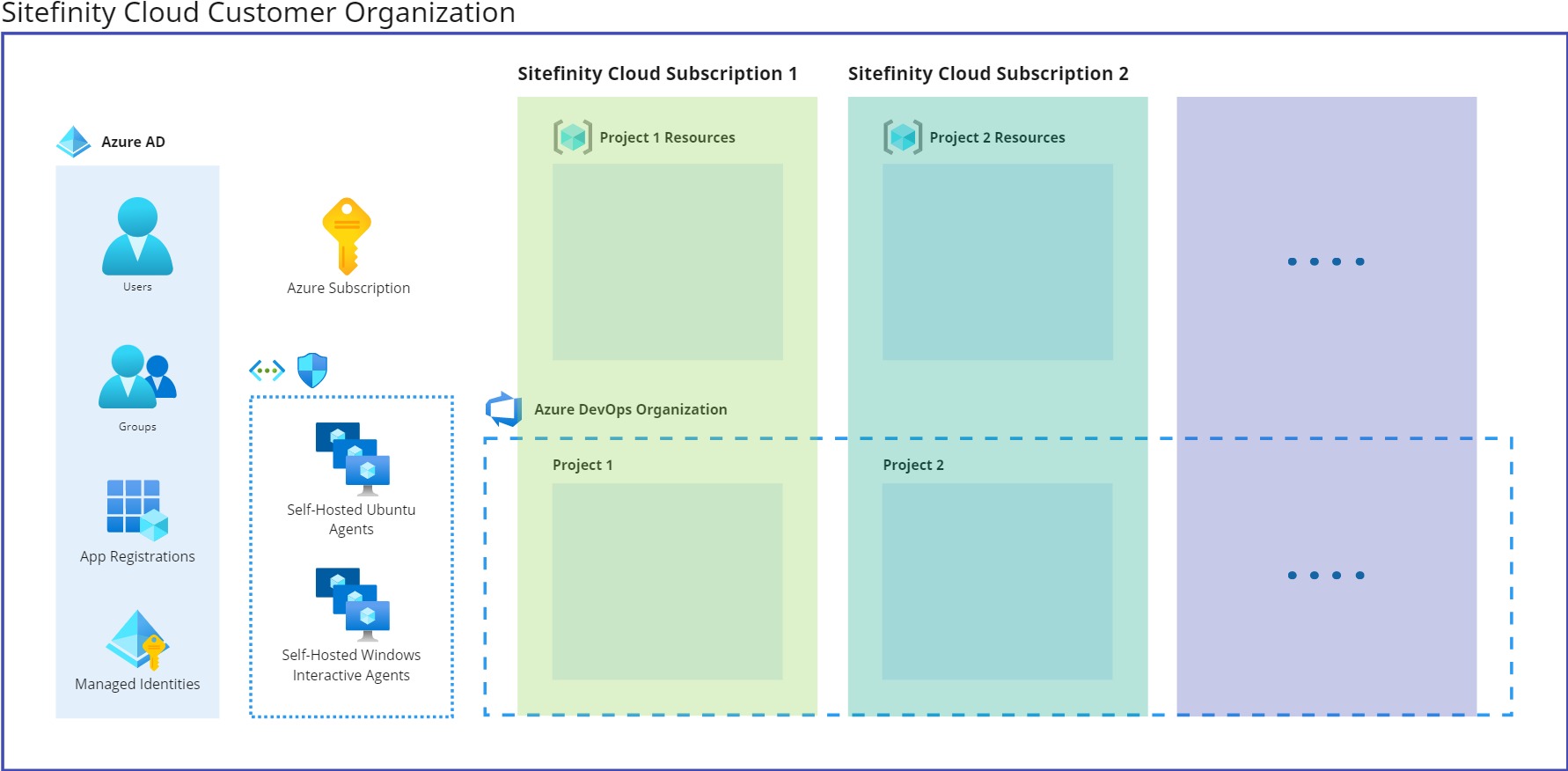This screenshot has height=771, width=1568.
Task: Click the Sitefinity Cloud Subscription 2 heading
Action: click(x=987, y=74)
